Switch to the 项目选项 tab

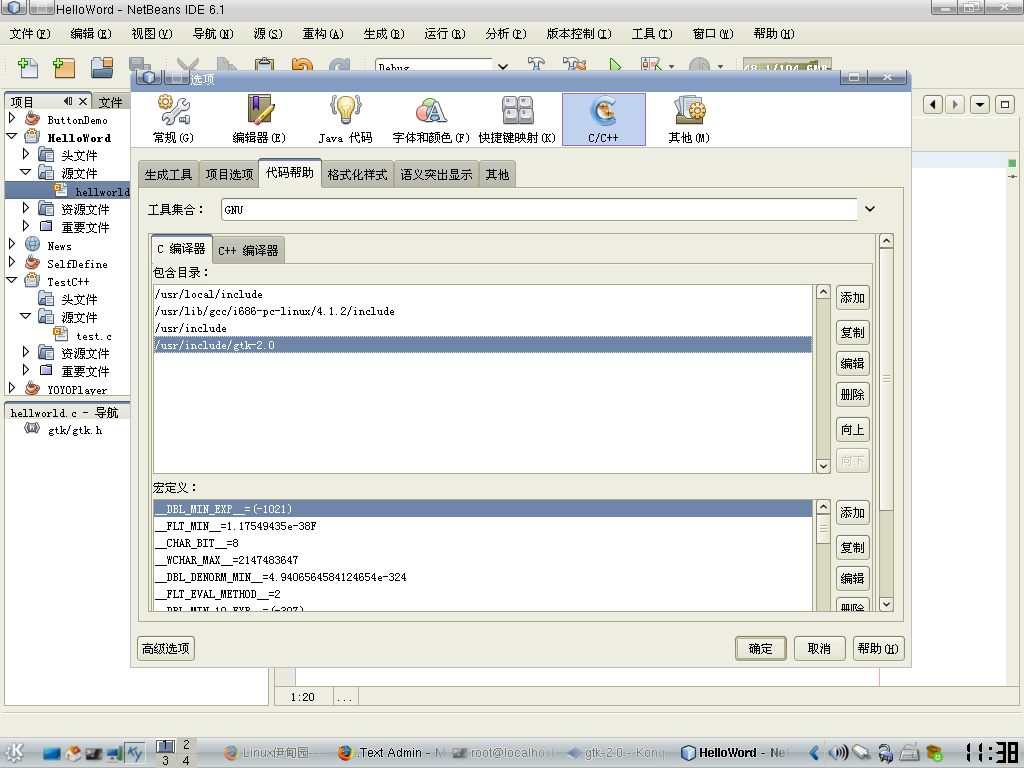coord(229,174)
